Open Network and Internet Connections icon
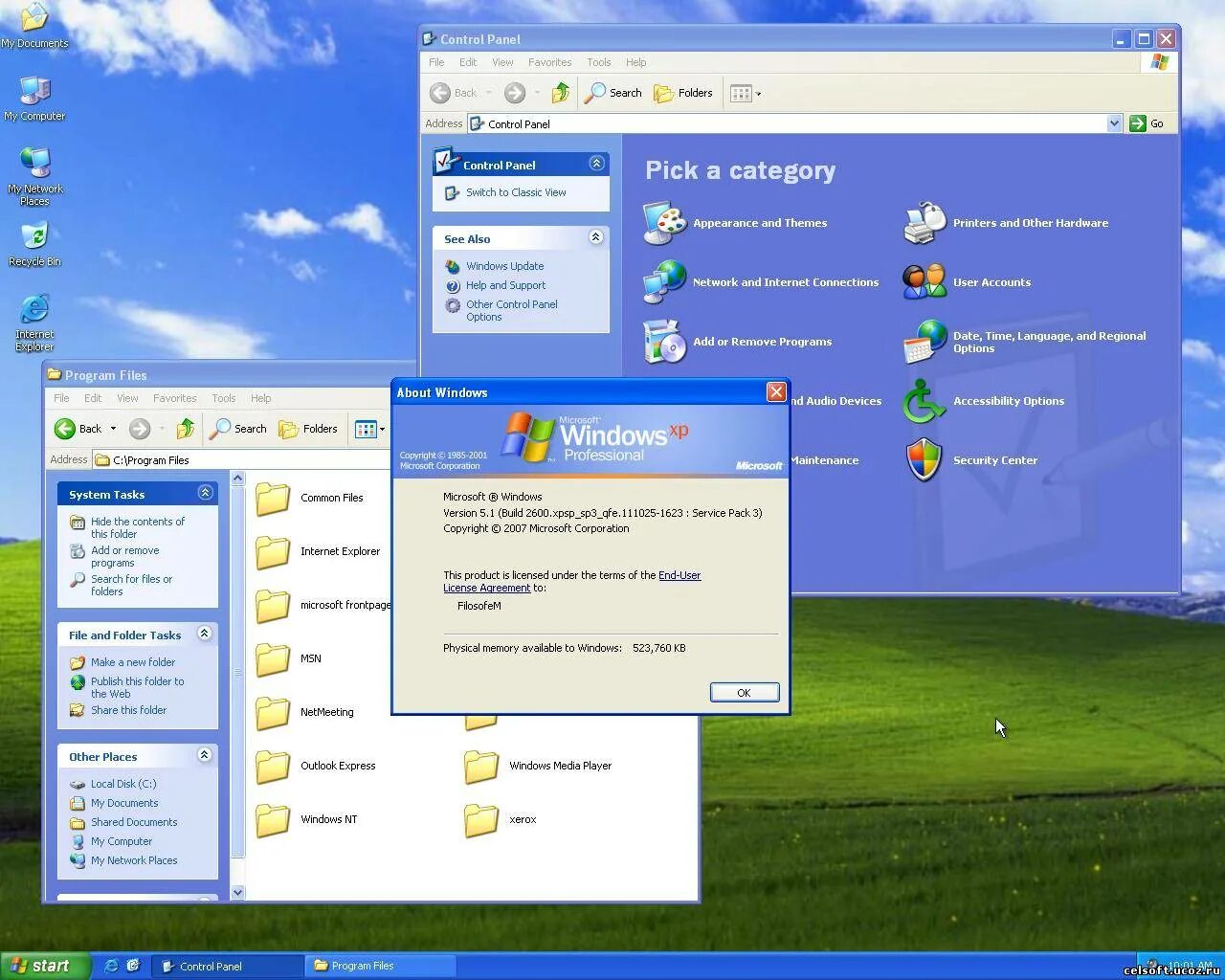 665,282
